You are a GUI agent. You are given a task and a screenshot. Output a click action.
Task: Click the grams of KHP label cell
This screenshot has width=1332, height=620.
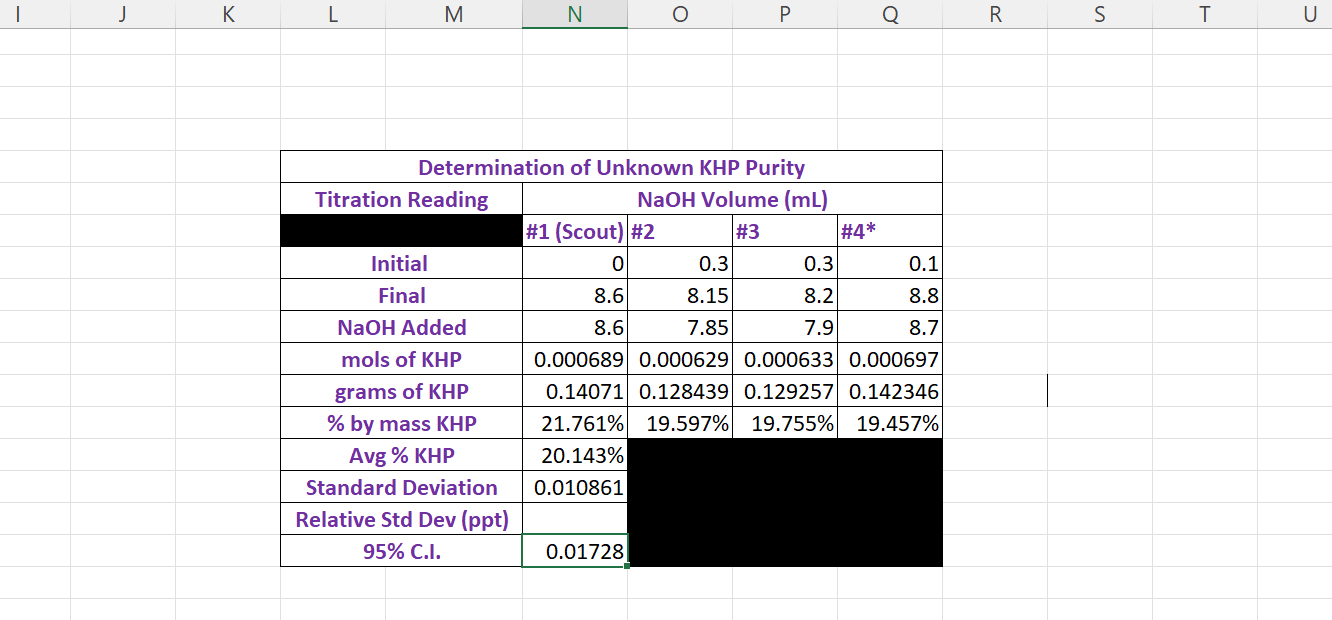[400, 391]
